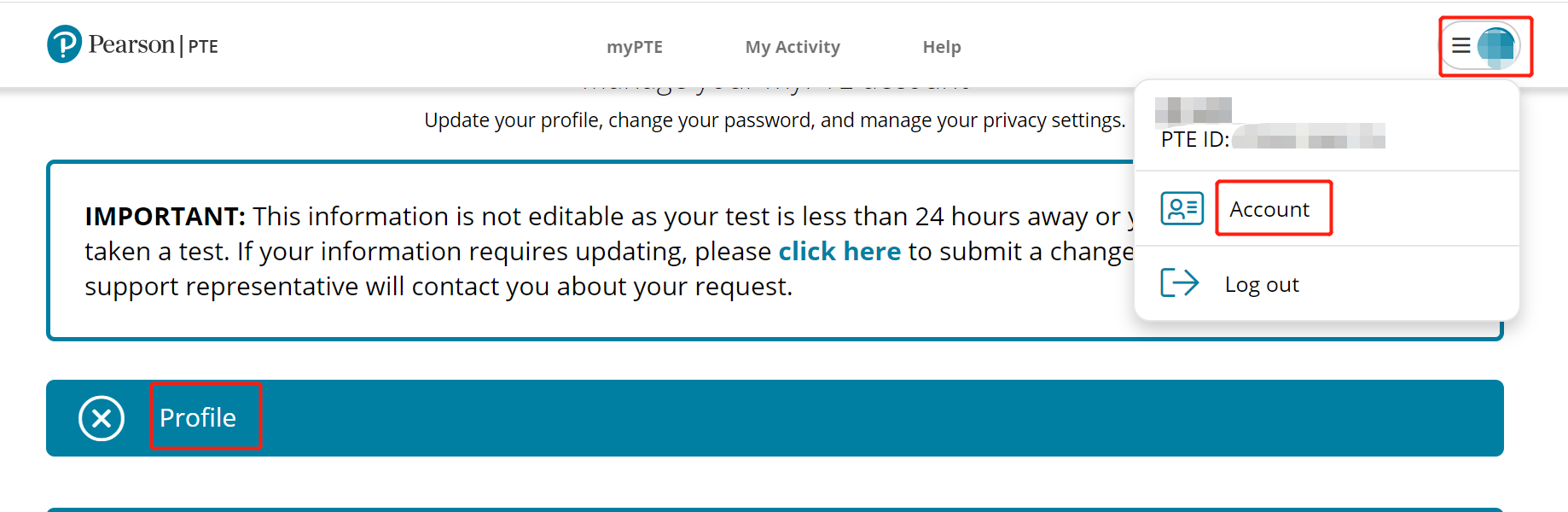Open the hamburger menu icon
This screenshot has height=512, width=1568.
1461,46
